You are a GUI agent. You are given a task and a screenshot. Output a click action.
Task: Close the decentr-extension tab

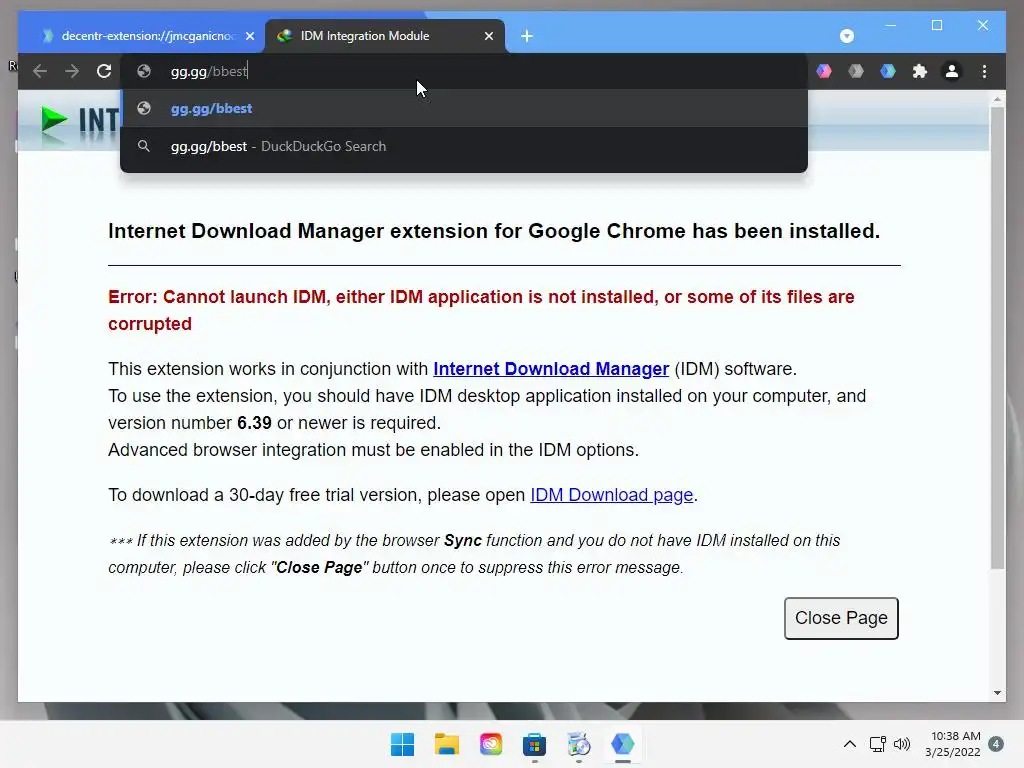coord(250,36)
